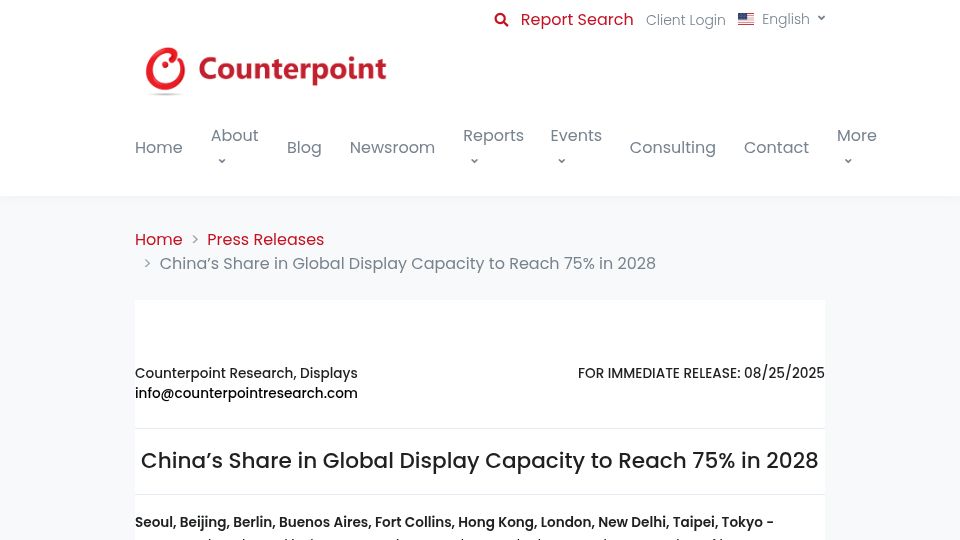Expand the chevron under About
Image resolution: width=960 pixels, height=540 pixels.
[222, 161]
